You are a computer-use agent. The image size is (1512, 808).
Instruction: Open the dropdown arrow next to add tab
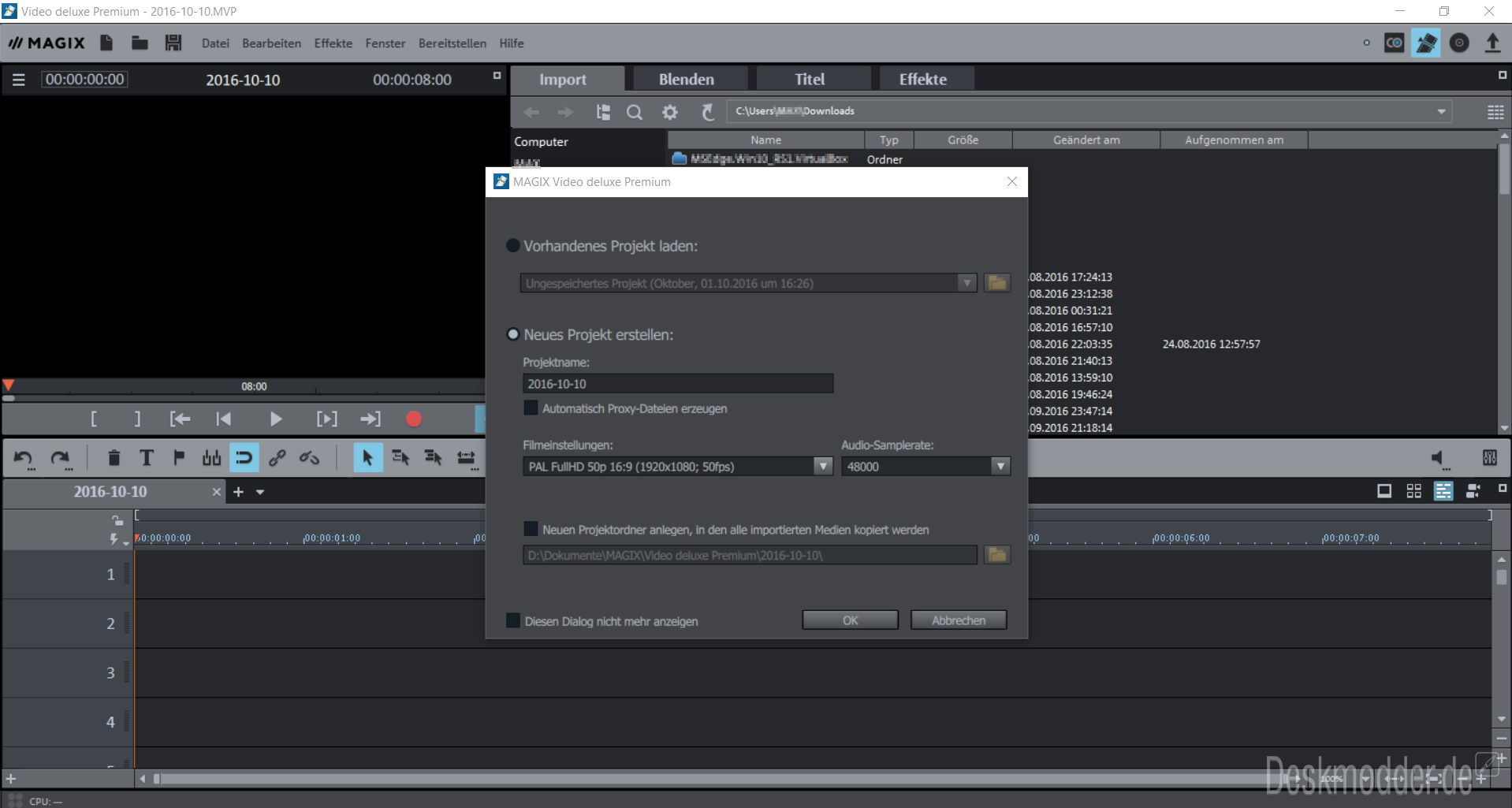point(260,492)
